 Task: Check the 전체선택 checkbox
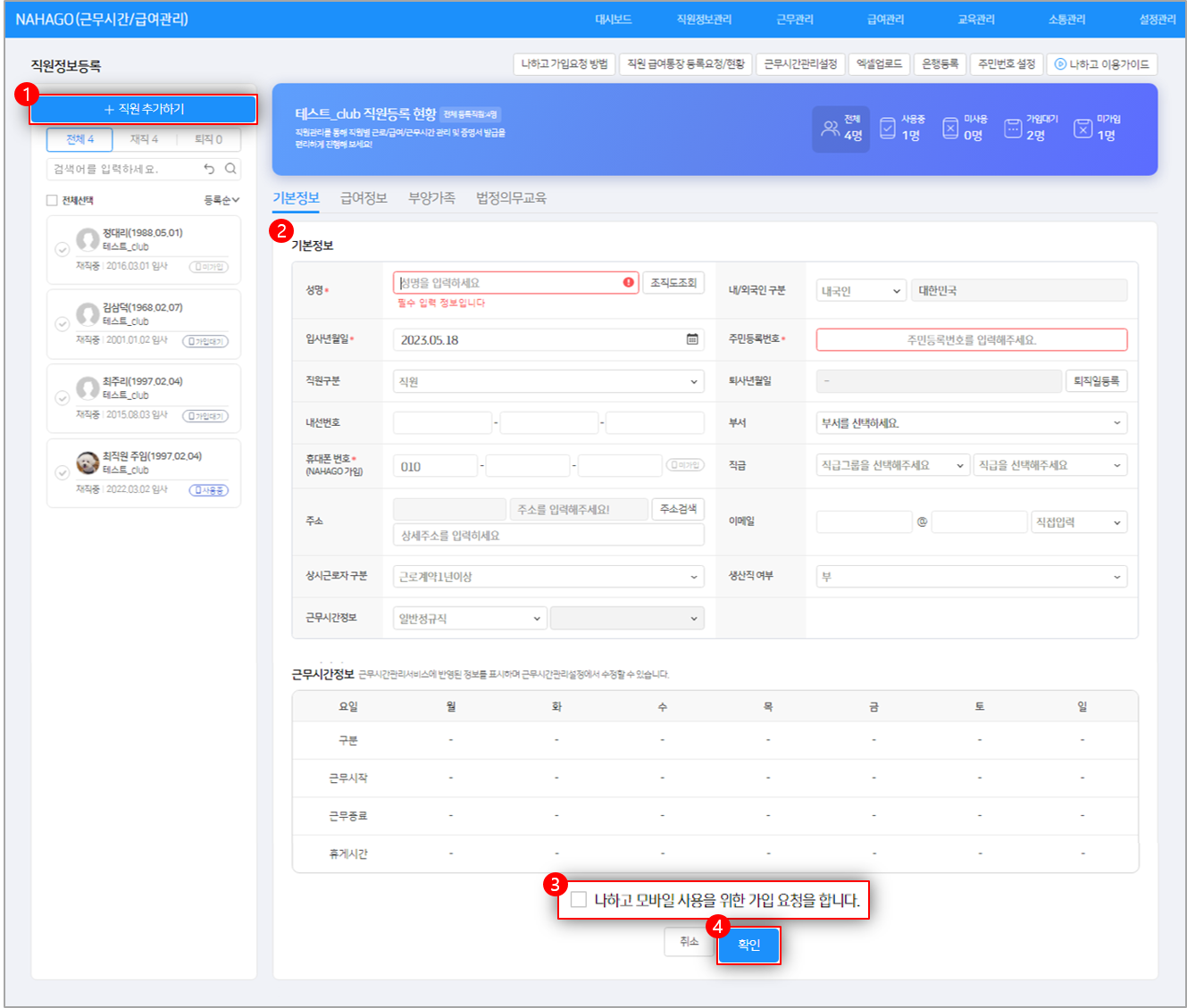pos(52,201)
